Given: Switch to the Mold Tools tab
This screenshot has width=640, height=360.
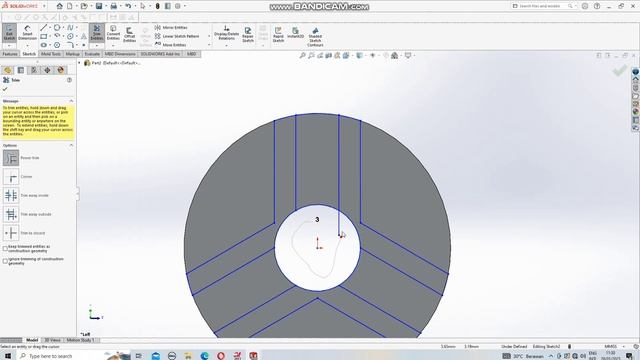Looking at the screenshot, I should [51, 54].
